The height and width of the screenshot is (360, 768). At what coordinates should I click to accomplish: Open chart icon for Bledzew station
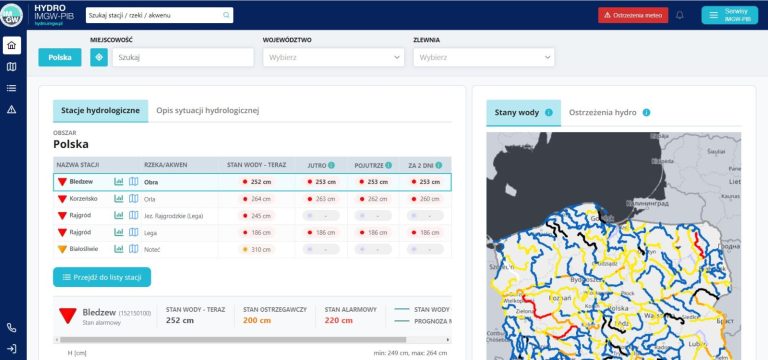click(119, 182)
